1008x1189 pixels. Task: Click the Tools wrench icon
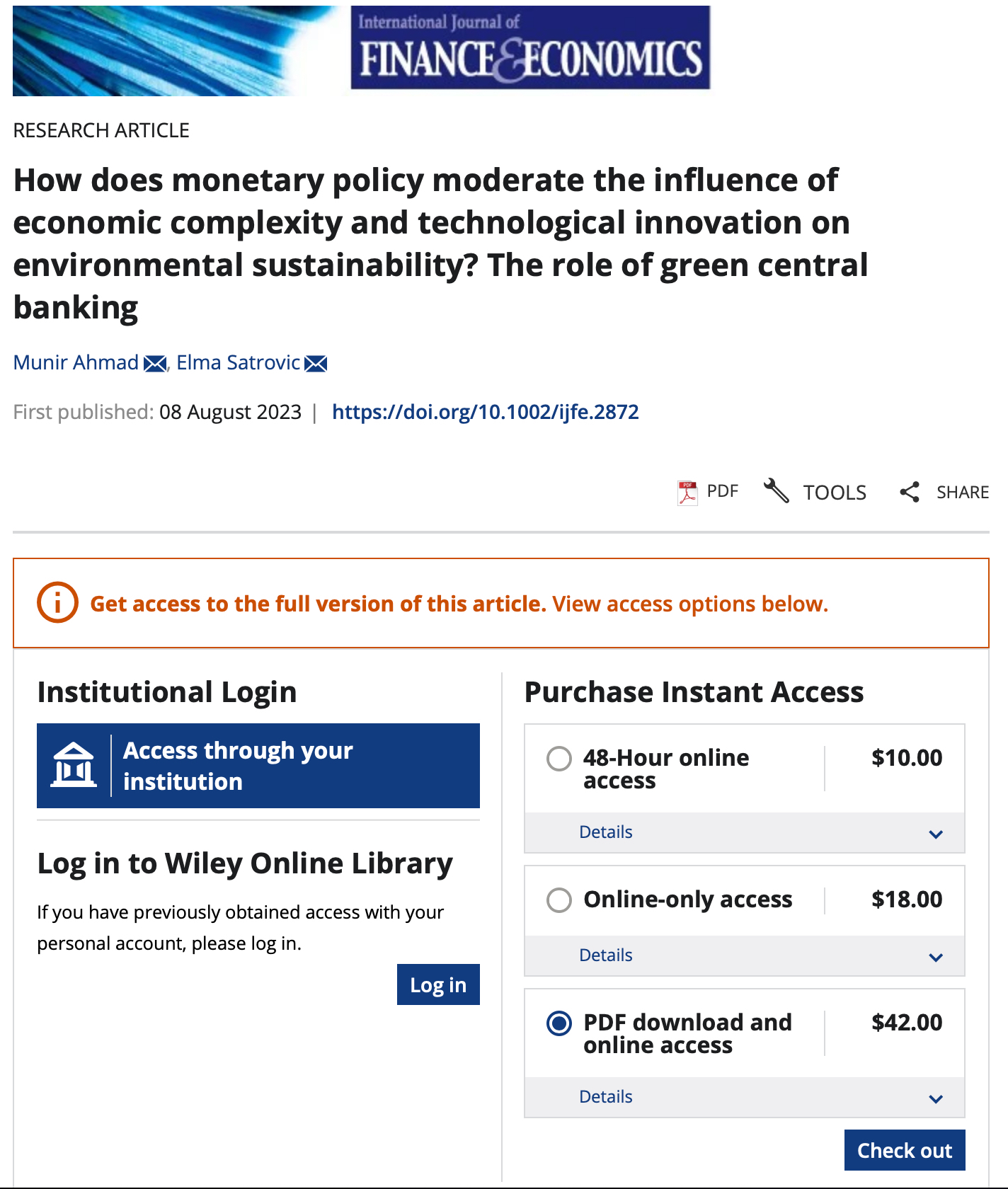click(x=777, y=490)
